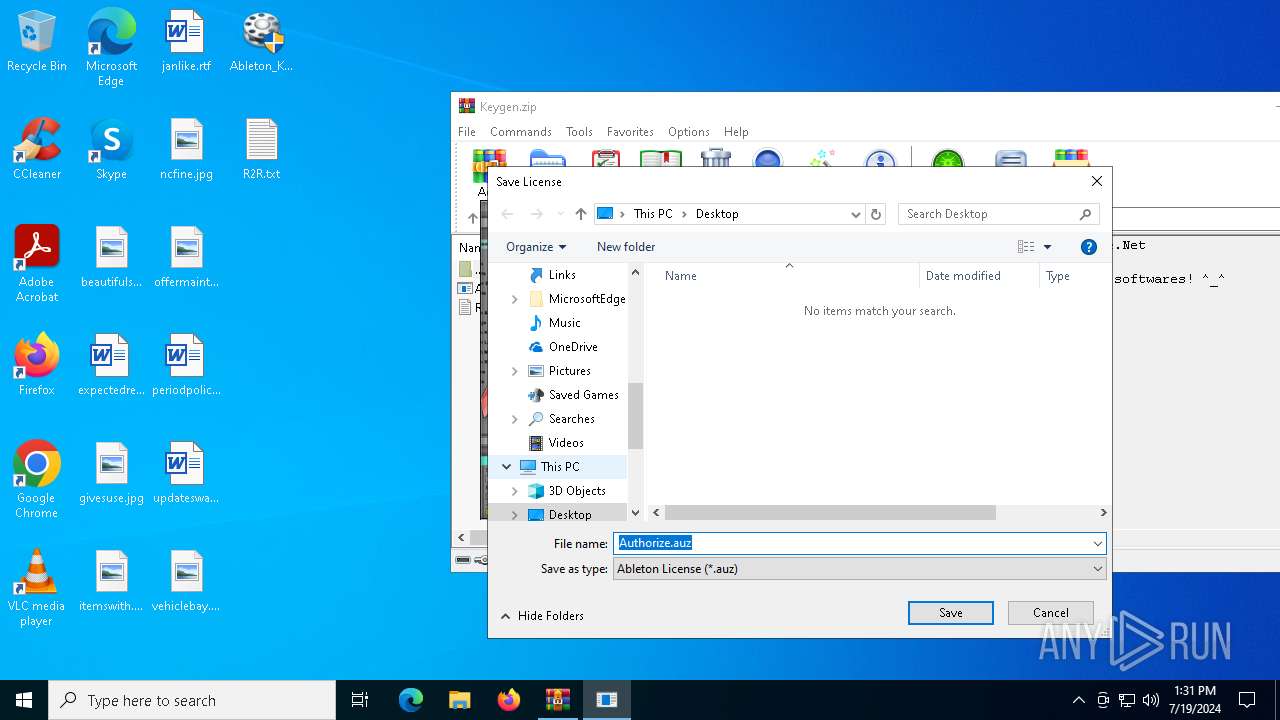This screenshot has height=720, width=1280.
Task: Click the File name input field
Action: [x=859, y=543]
